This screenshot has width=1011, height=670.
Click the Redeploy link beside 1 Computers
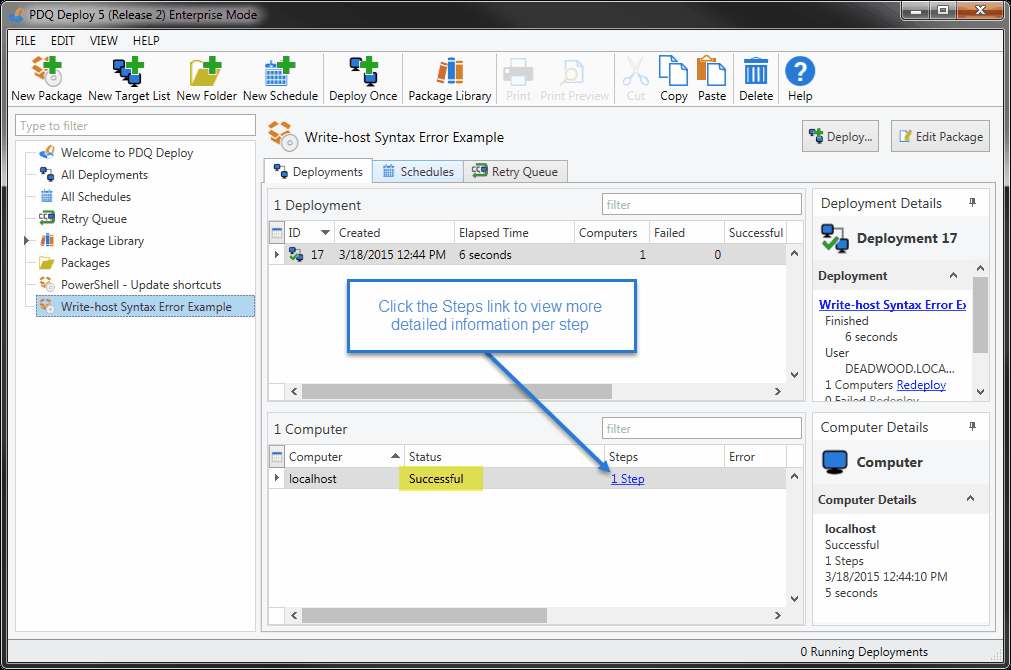[921, 384]
